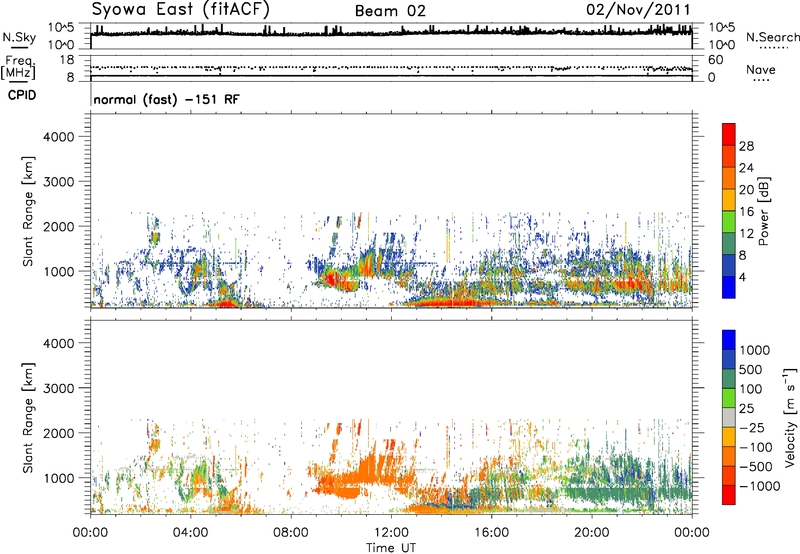The height and width of the screenshot is (554, 800).
Task: Click the red echo patch near 09:30 in power panel
Action: 331,280
